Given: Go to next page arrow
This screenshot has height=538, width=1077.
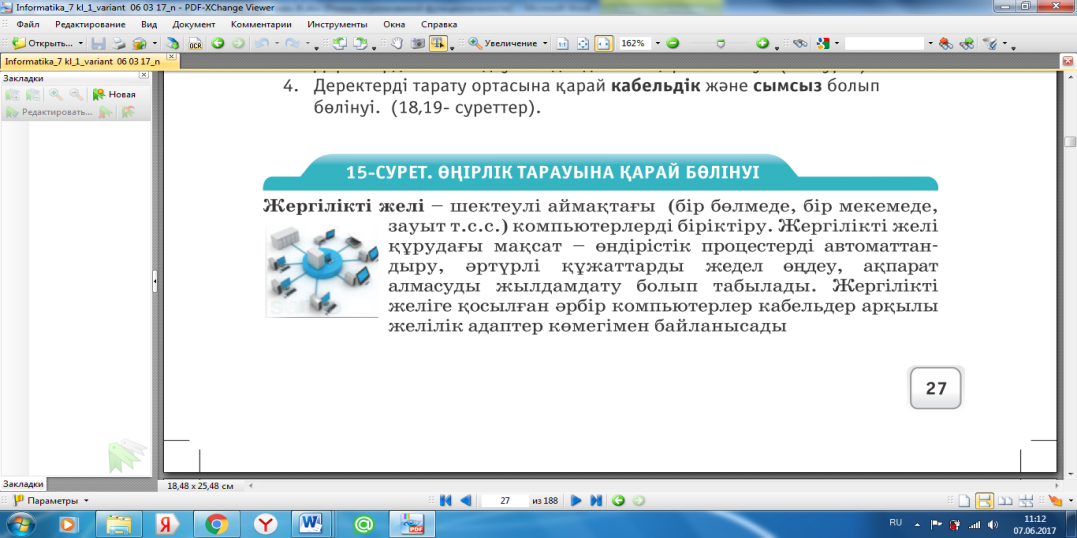Looking at the screenshot, I should (x=576, y=500).
